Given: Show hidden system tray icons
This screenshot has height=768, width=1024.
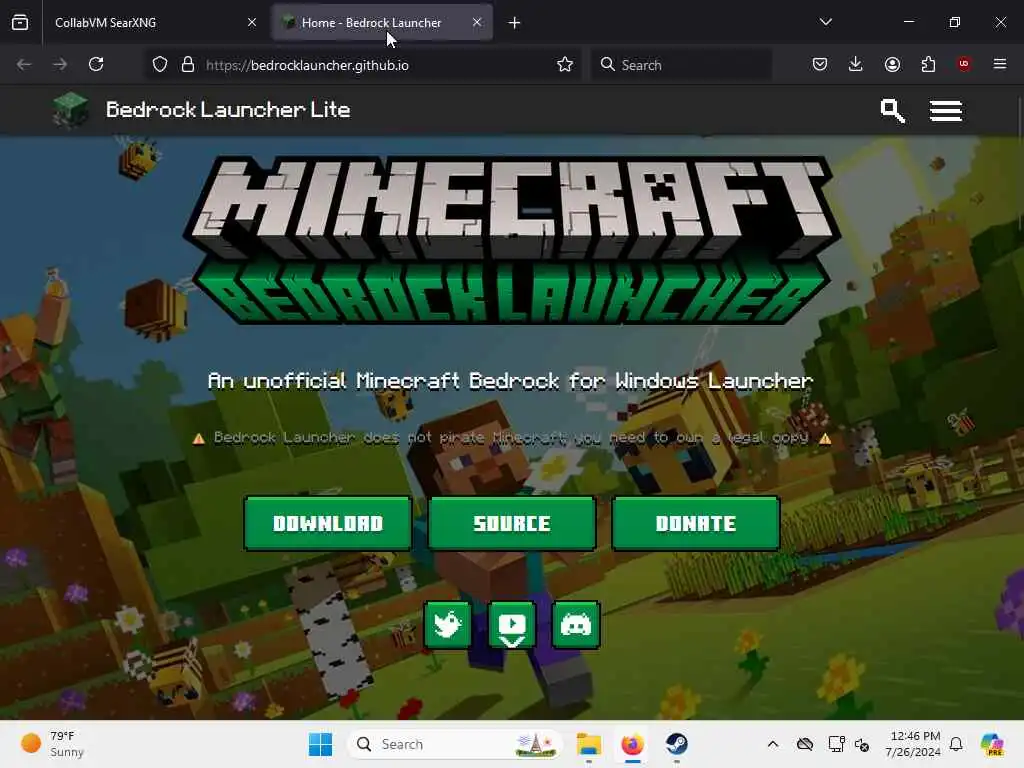Looking at the screenshot, I should click(x=773, y=744).
